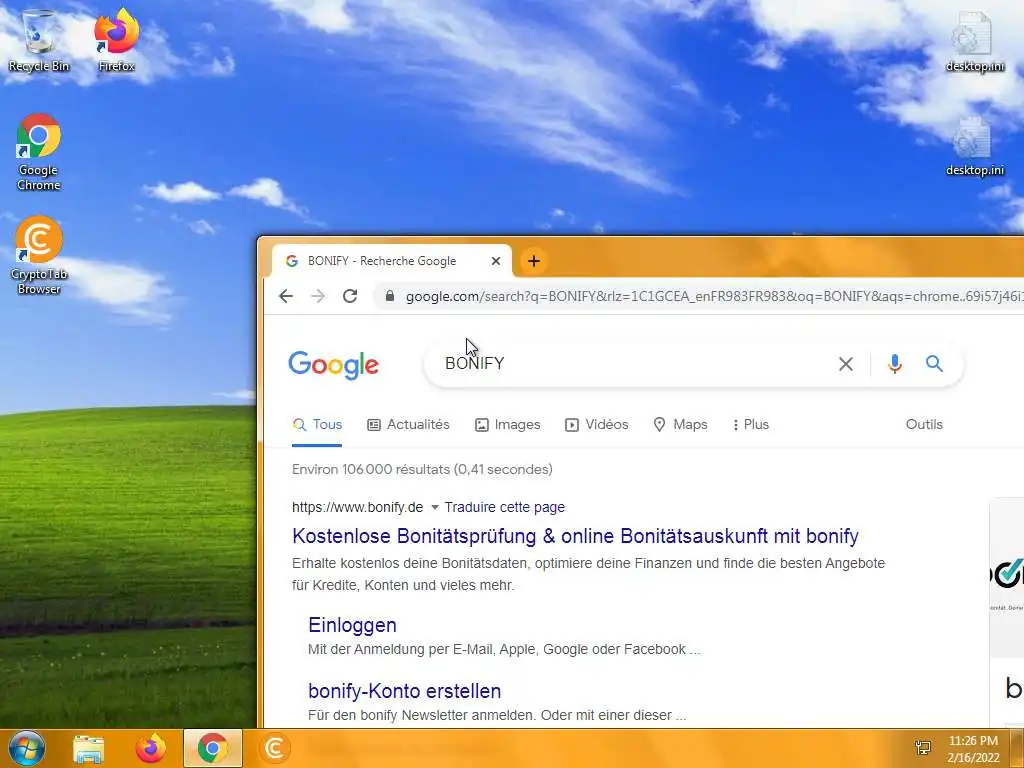The width and height of the screenshot is (1024, 768).
Task: Open the taskbar clock showing 11:26 PM
Action: [973, 749]
